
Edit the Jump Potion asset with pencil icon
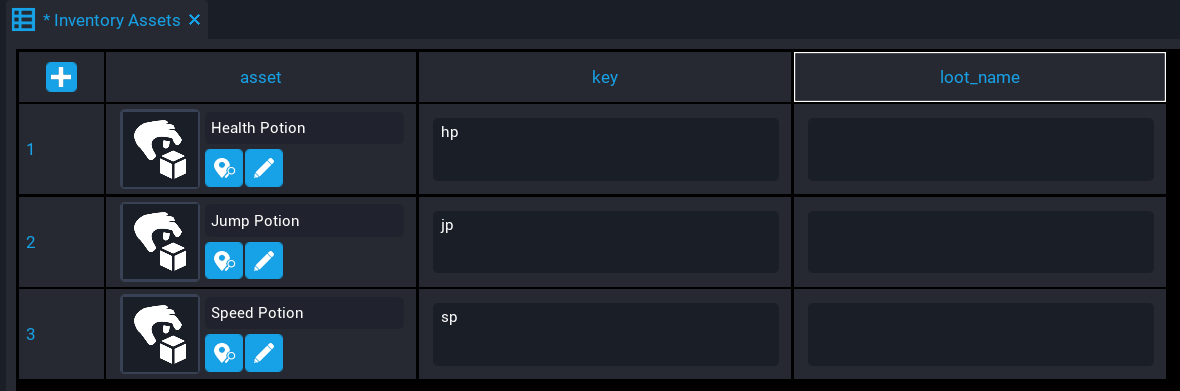point(264,260)
